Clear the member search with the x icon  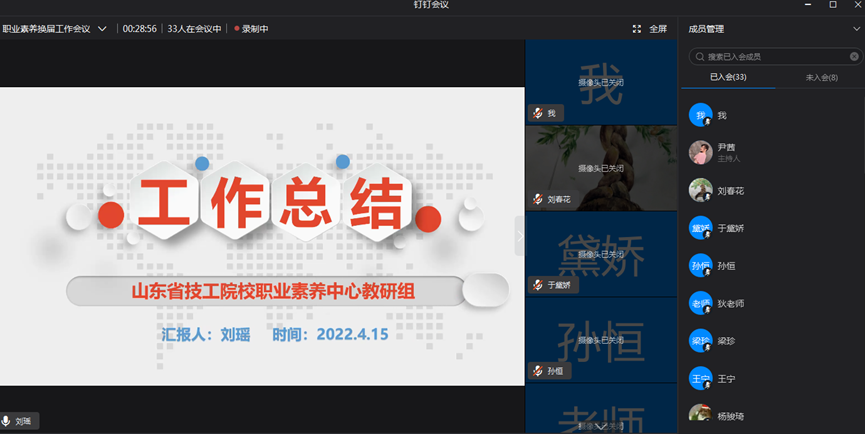(x=854, y=56)
